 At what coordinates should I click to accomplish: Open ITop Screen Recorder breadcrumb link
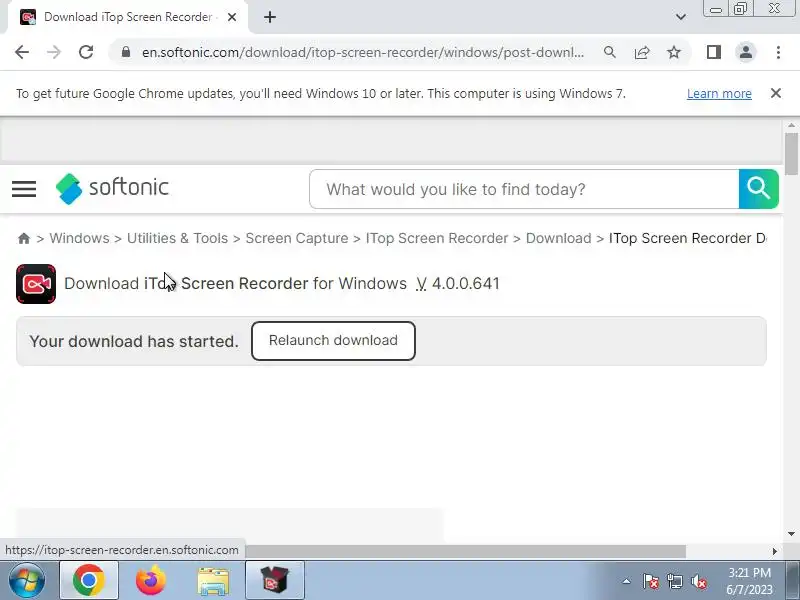437,238
